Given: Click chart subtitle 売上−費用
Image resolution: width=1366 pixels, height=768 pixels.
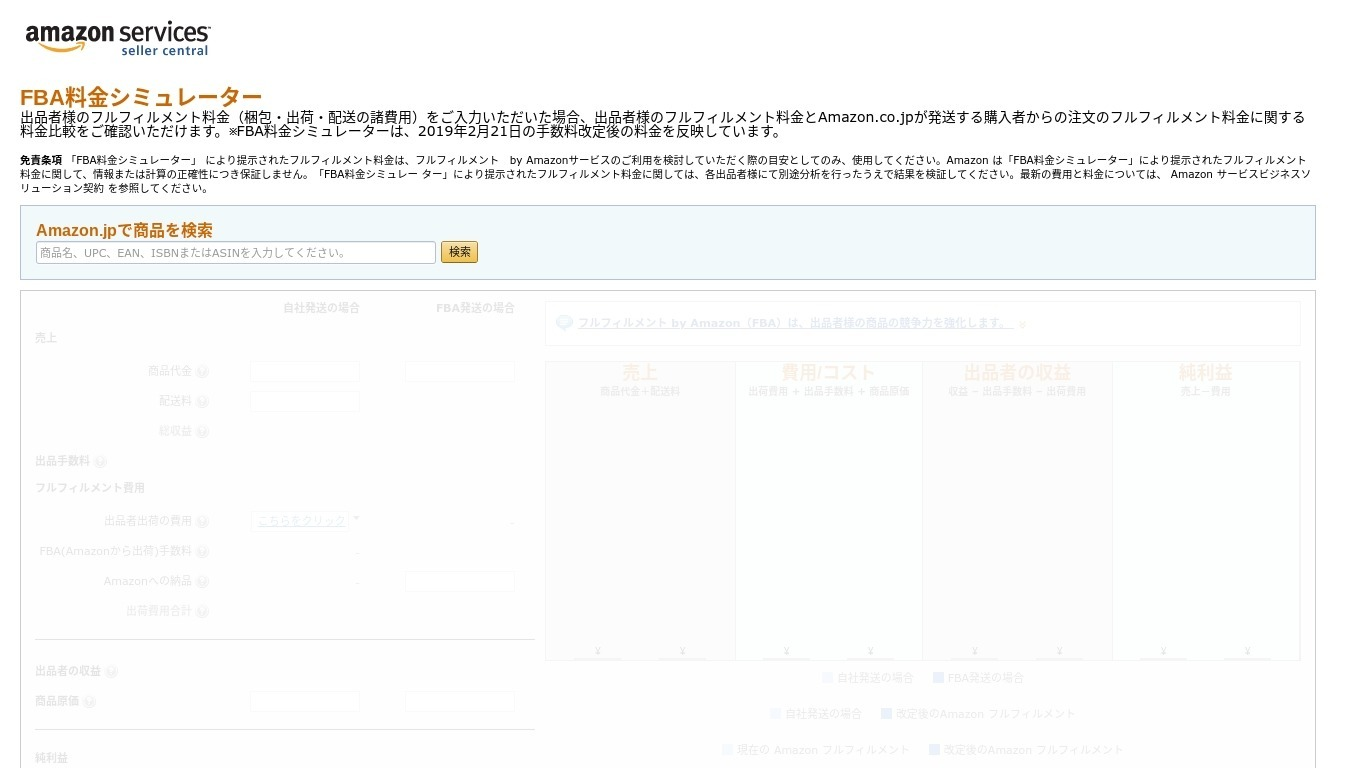Looking at the screenshot, I should (1206, 392).
